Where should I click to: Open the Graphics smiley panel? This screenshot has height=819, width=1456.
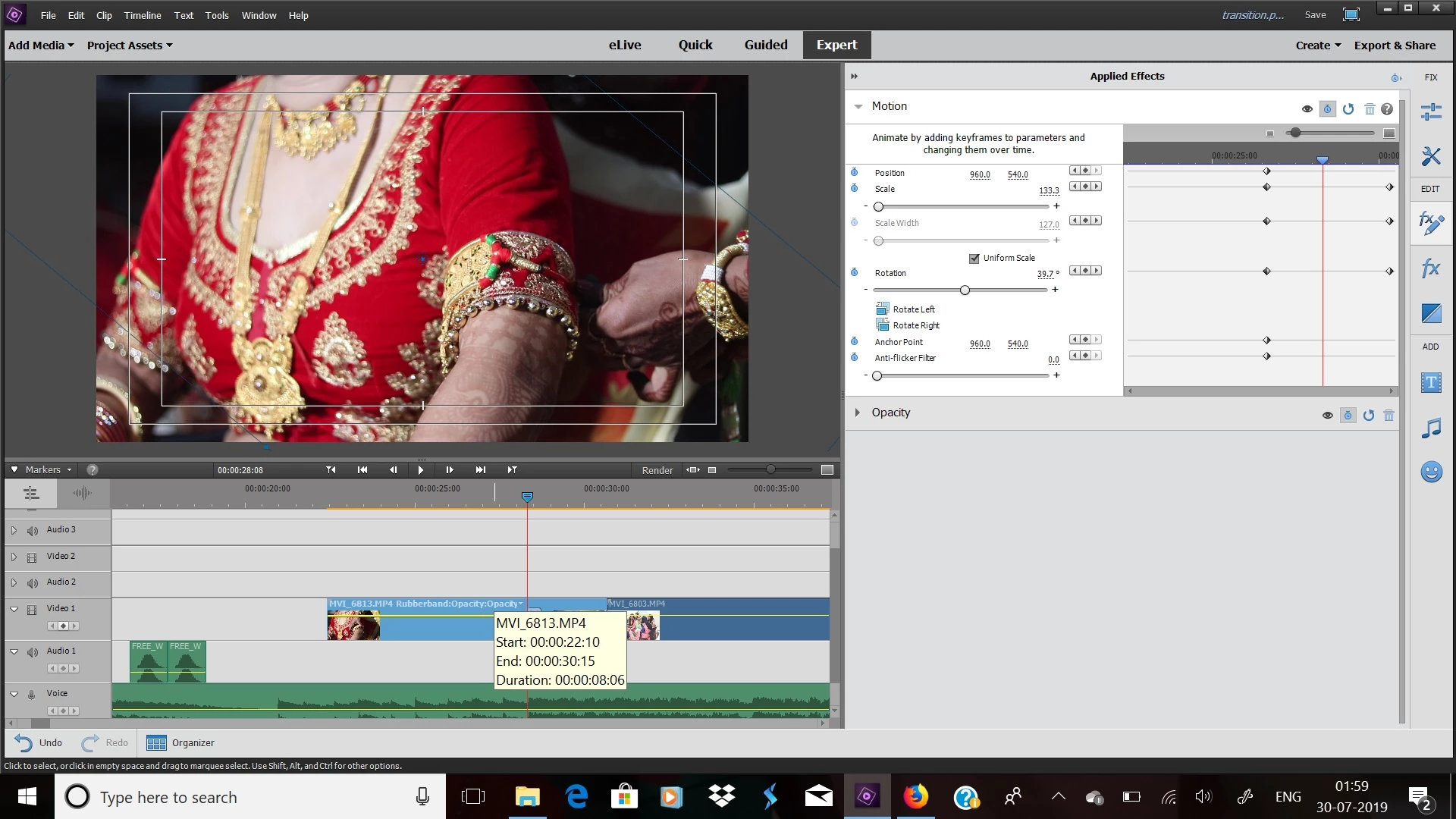(x=1431, y=472)
